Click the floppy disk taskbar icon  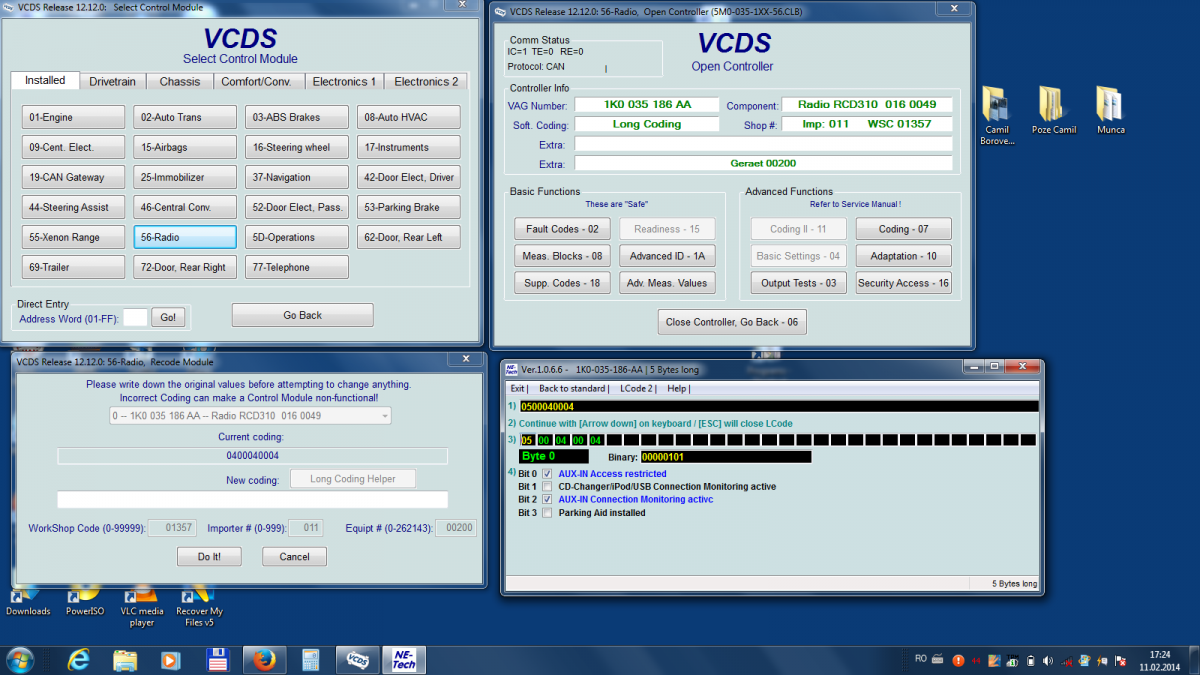pos(217,659)
